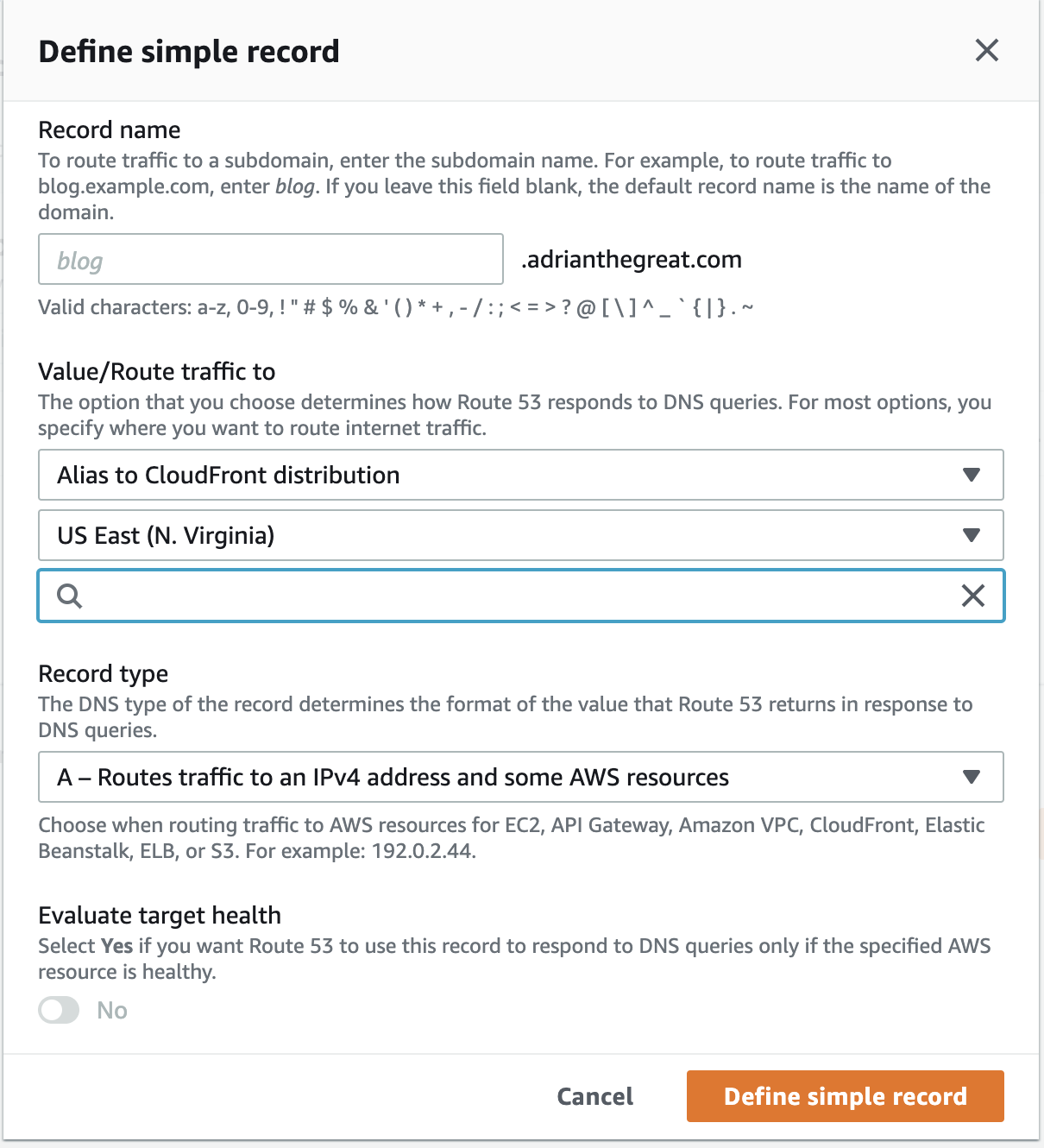Click arrow on Alias to CloudFront dropdown

(971, 475)
